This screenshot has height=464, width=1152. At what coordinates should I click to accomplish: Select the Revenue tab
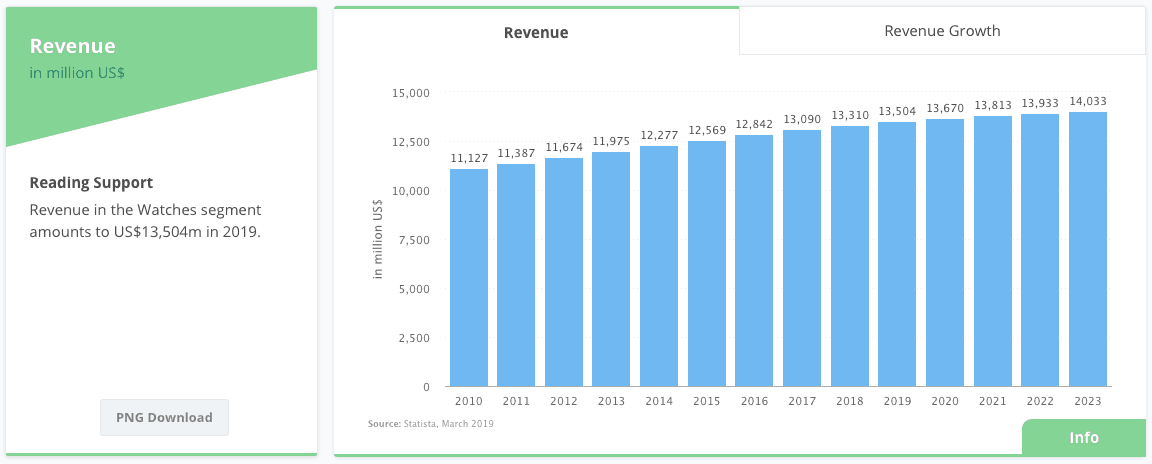pyautogui.click(x=536, y=32)
